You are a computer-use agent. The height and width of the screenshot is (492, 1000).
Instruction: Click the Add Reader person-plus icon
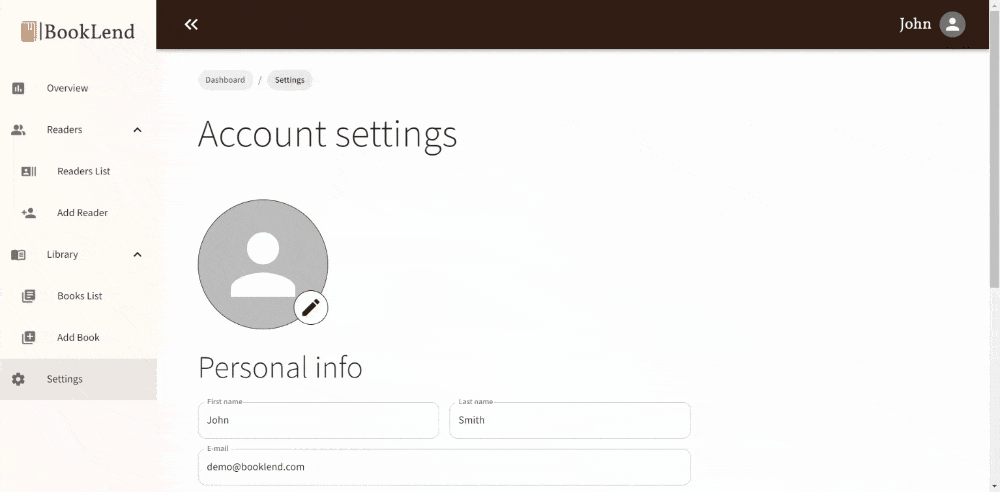point(29,212)
